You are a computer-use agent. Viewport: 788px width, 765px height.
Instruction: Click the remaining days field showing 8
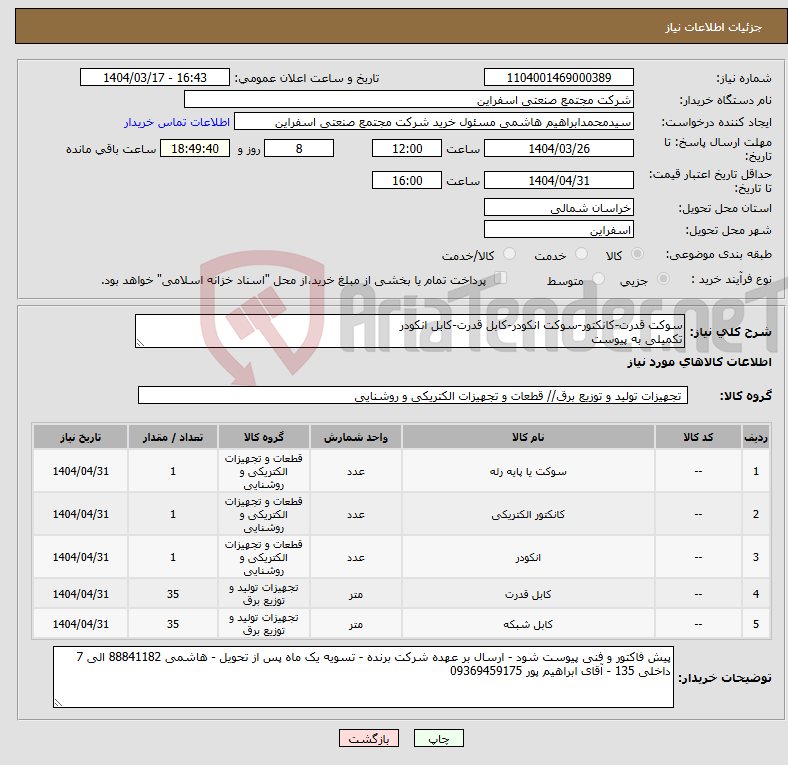[x=299, y=148]
